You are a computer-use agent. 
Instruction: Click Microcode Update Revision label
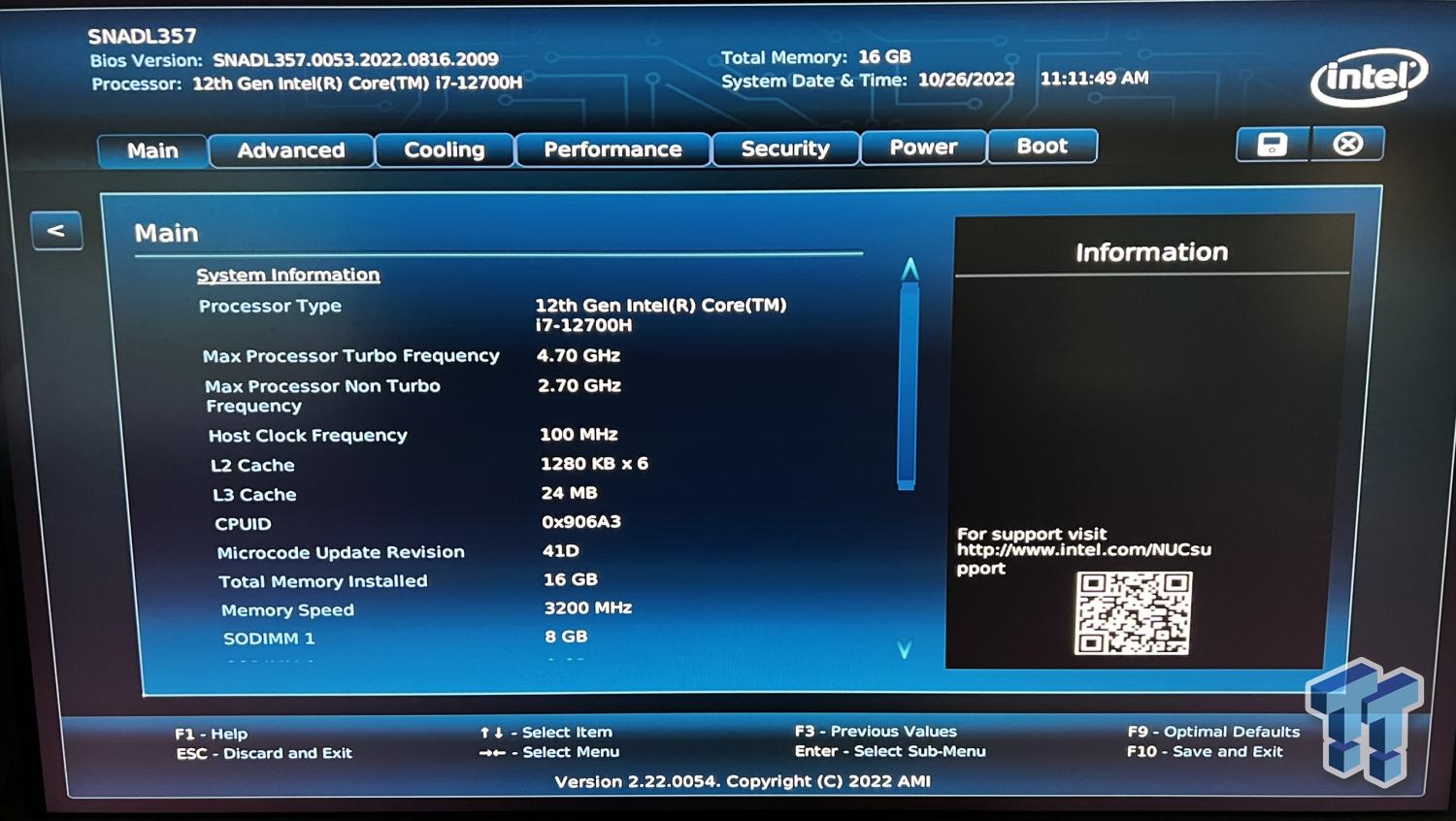(x=341, y=552)
